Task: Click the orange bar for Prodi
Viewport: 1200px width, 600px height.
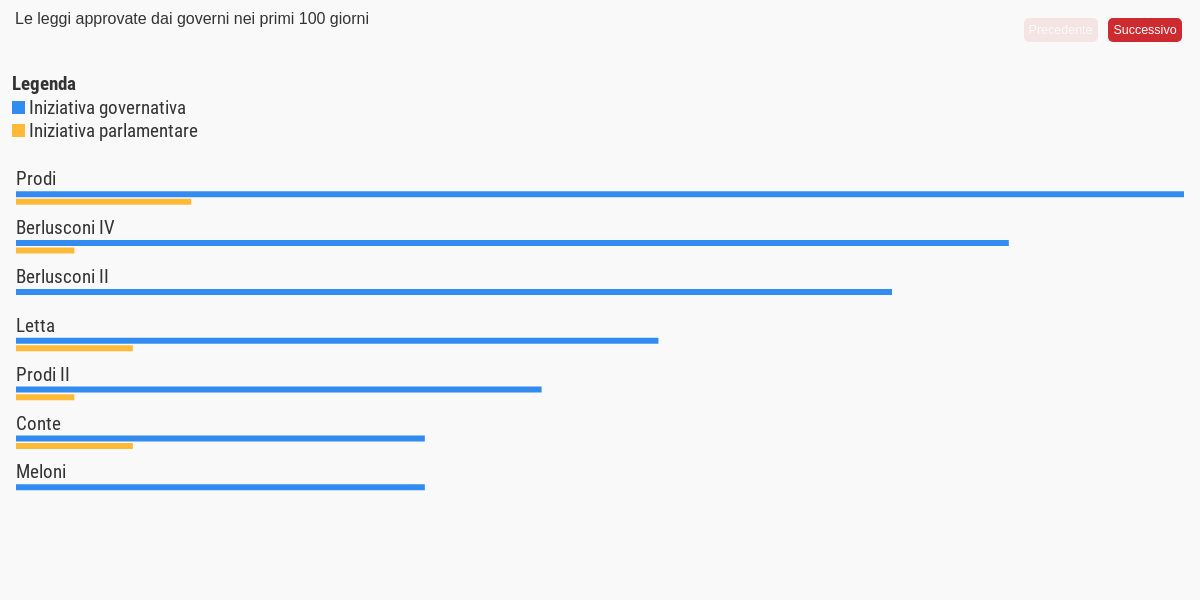Action: pos(103,202)
